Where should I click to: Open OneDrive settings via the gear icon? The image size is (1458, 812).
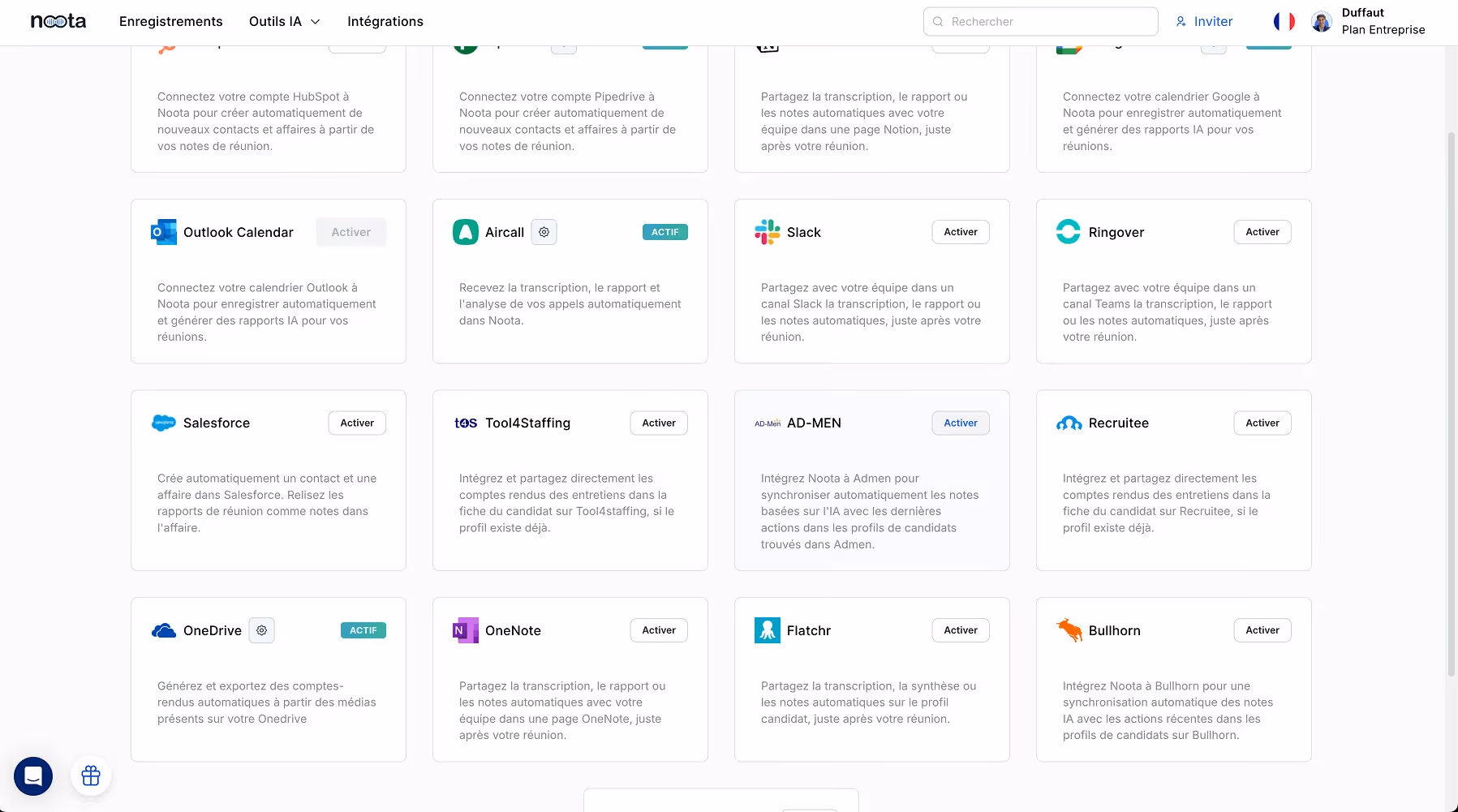coord(261,630)
